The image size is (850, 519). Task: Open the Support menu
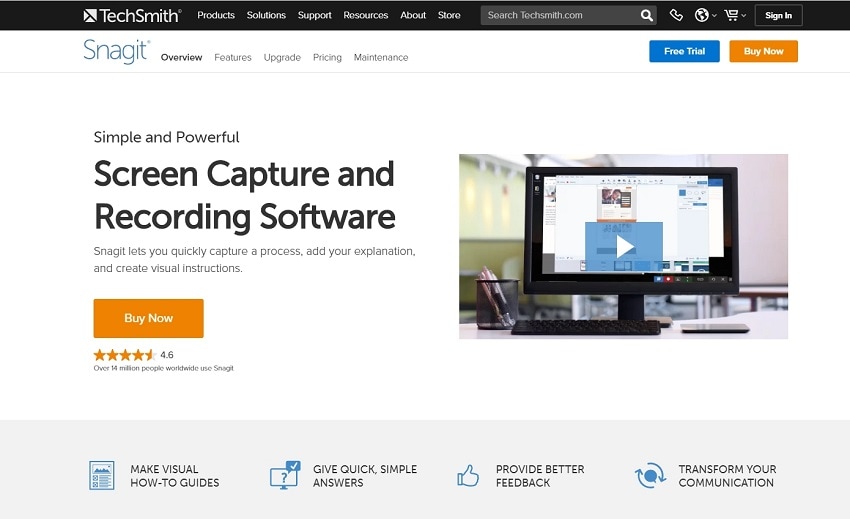pos(314,15)
